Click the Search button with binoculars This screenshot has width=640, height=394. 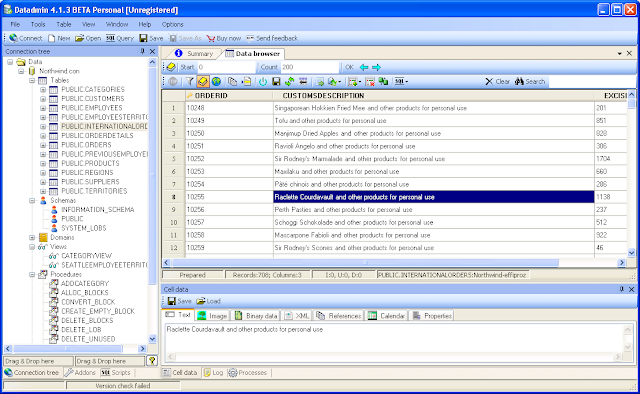[530, 82]
